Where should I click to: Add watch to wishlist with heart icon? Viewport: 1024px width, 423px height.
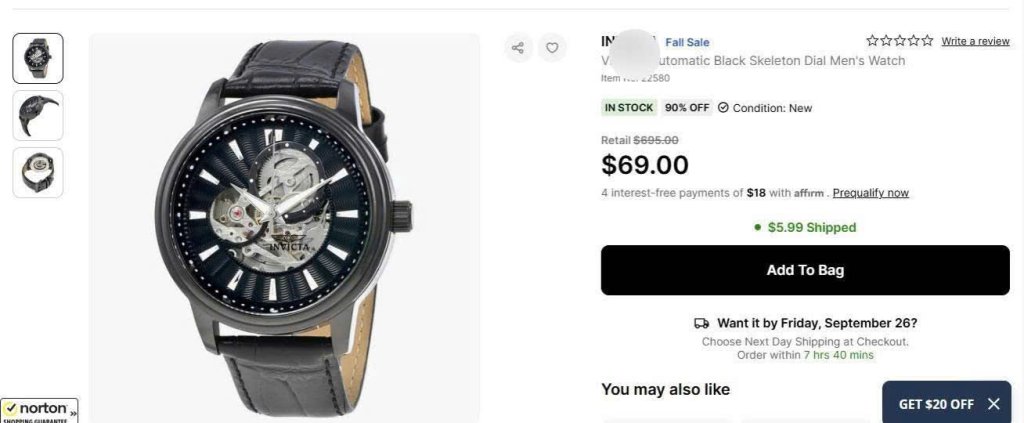[551, 47]
